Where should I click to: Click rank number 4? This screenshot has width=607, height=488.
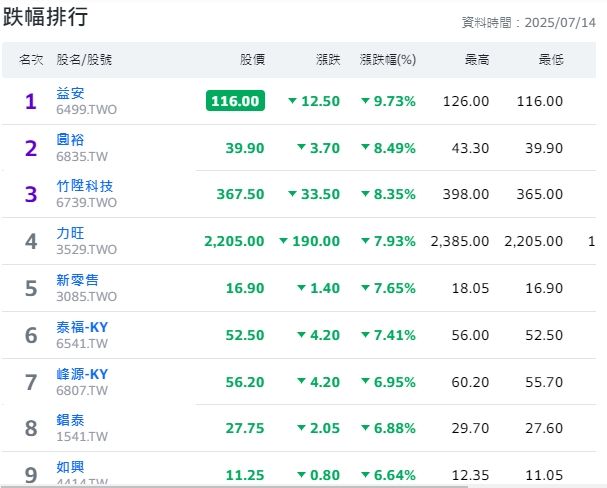point(31,241)
